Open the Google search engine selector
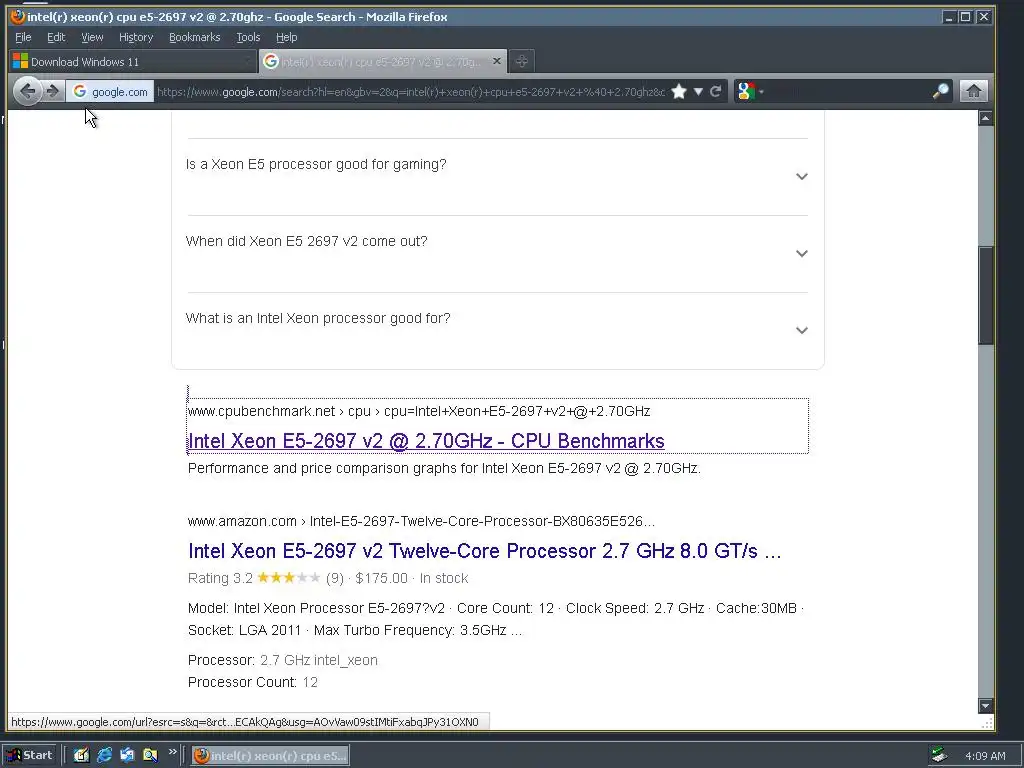The height and width of the screenshot is (768, 1024). (x=750, y=91)
